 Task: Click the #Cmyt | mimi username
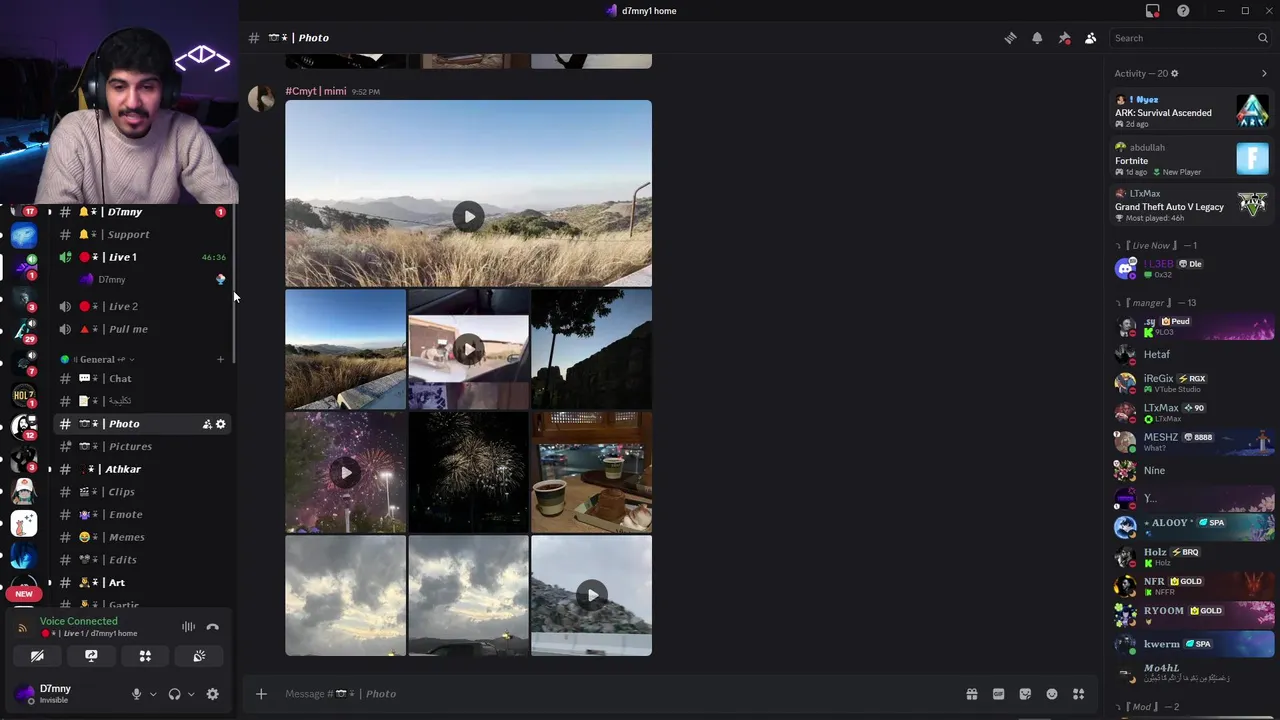[316, 91]
